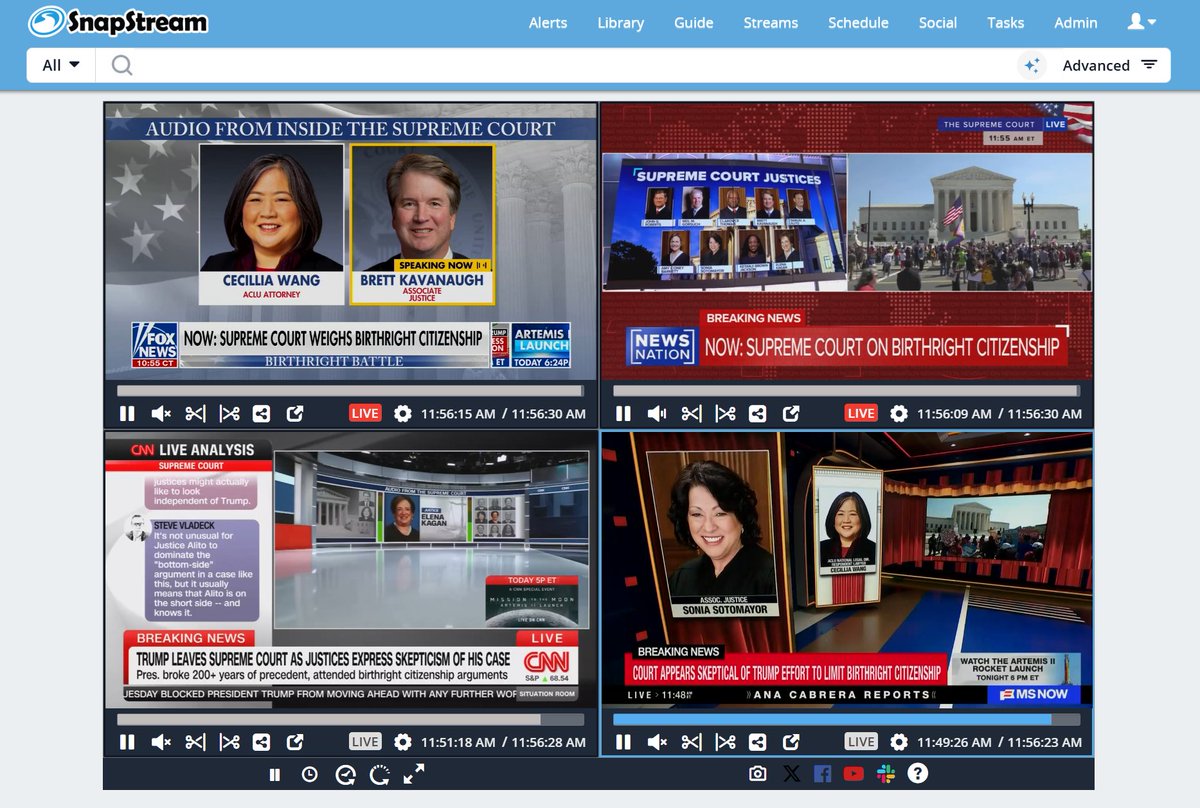The width and height of the screenshot is (1200, 808).
Task: Open settings gear on CNN player
Action: 403,742
